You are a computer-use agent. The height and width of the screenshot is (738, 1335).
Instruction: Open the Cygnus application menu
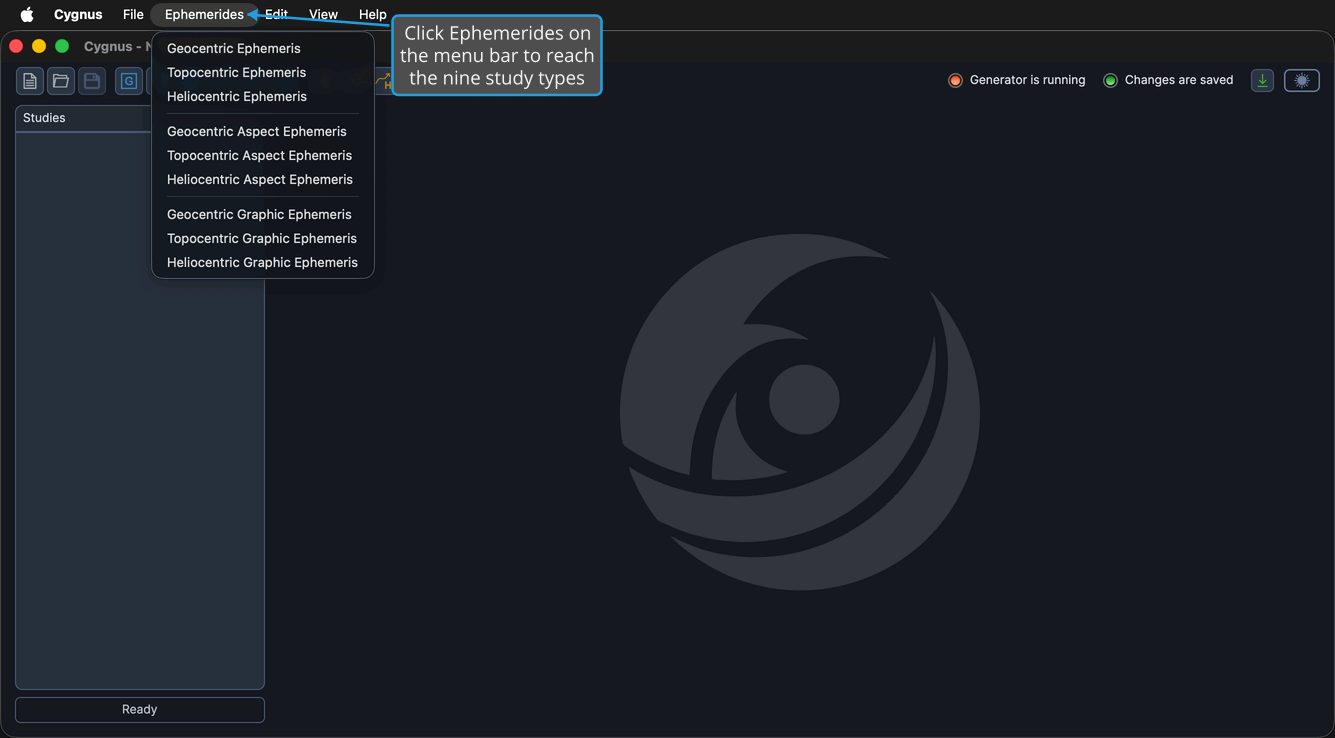[x=78, y=14]
